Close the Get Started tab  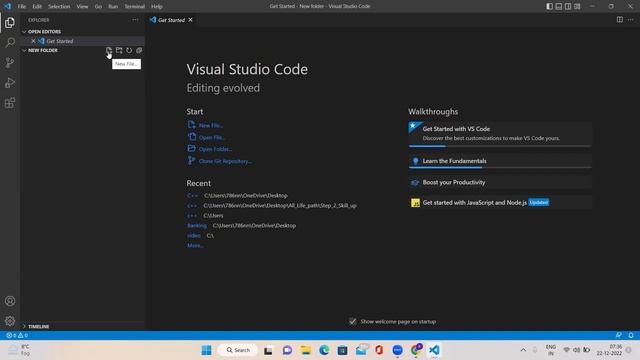pos(191,20)
